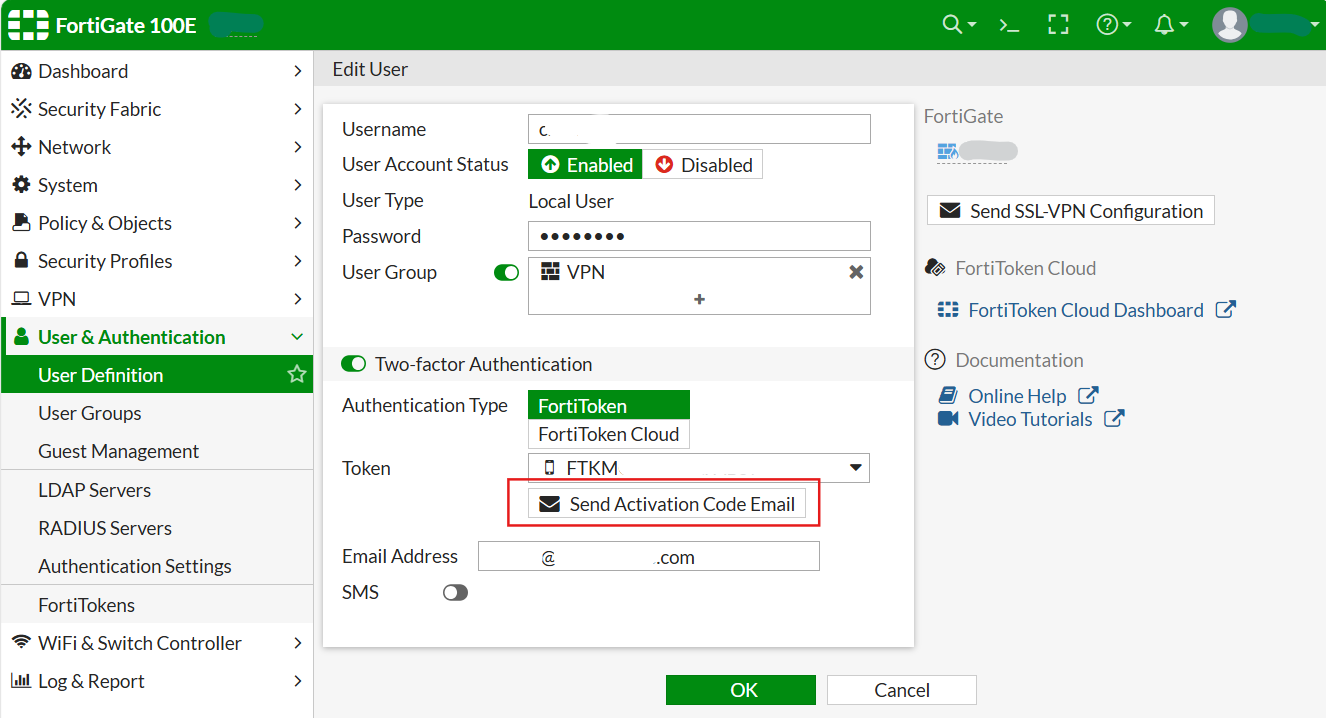This screenshot has width=1326, height=718.
Task: Collapse User & Authentication section chevron
Action: (x=297, y=337)
